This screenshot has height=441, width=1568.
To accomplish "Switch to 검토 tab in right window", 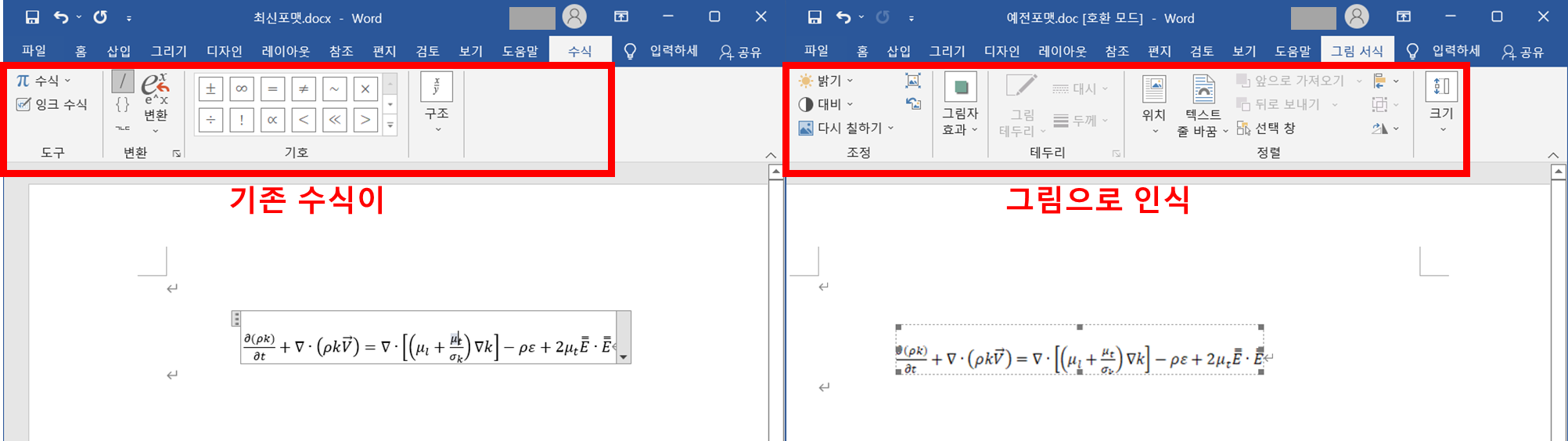I will (x=1202, y=51).
